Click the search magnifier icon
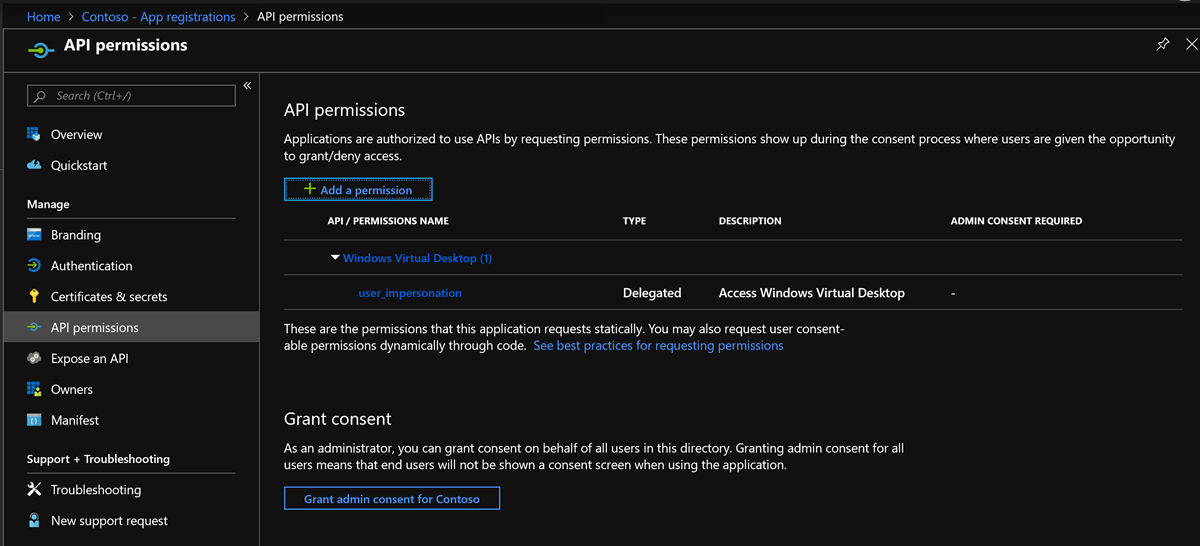 [x=41, y=96]
